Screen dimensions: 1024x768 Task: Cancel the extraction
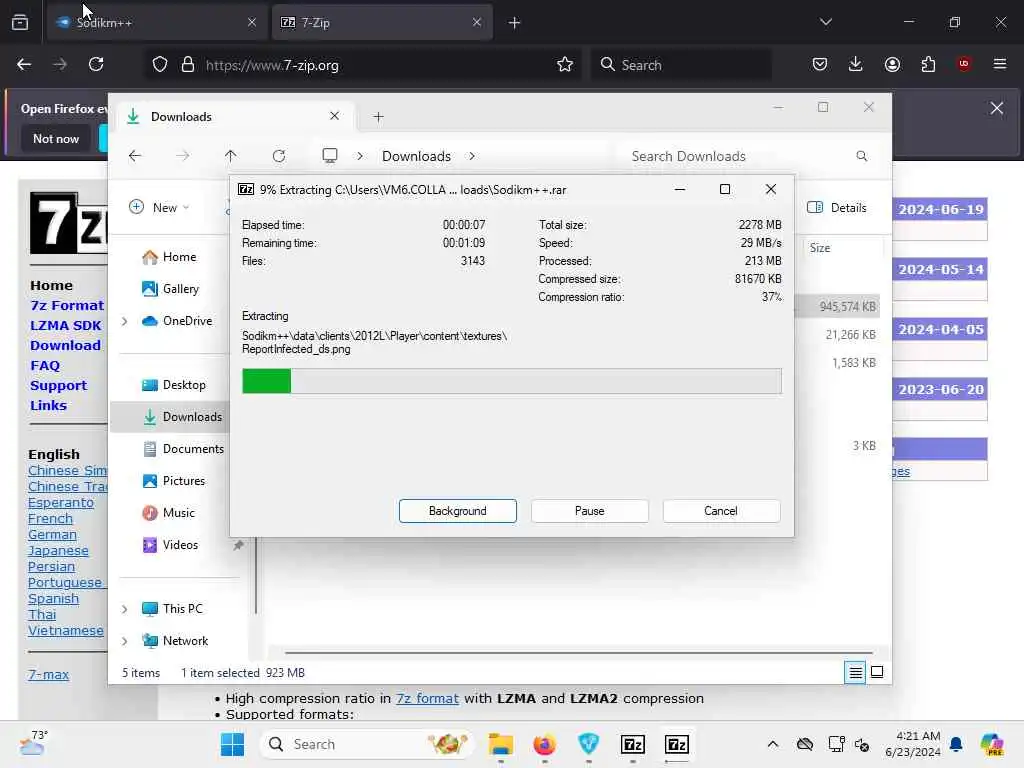(721, 511)
